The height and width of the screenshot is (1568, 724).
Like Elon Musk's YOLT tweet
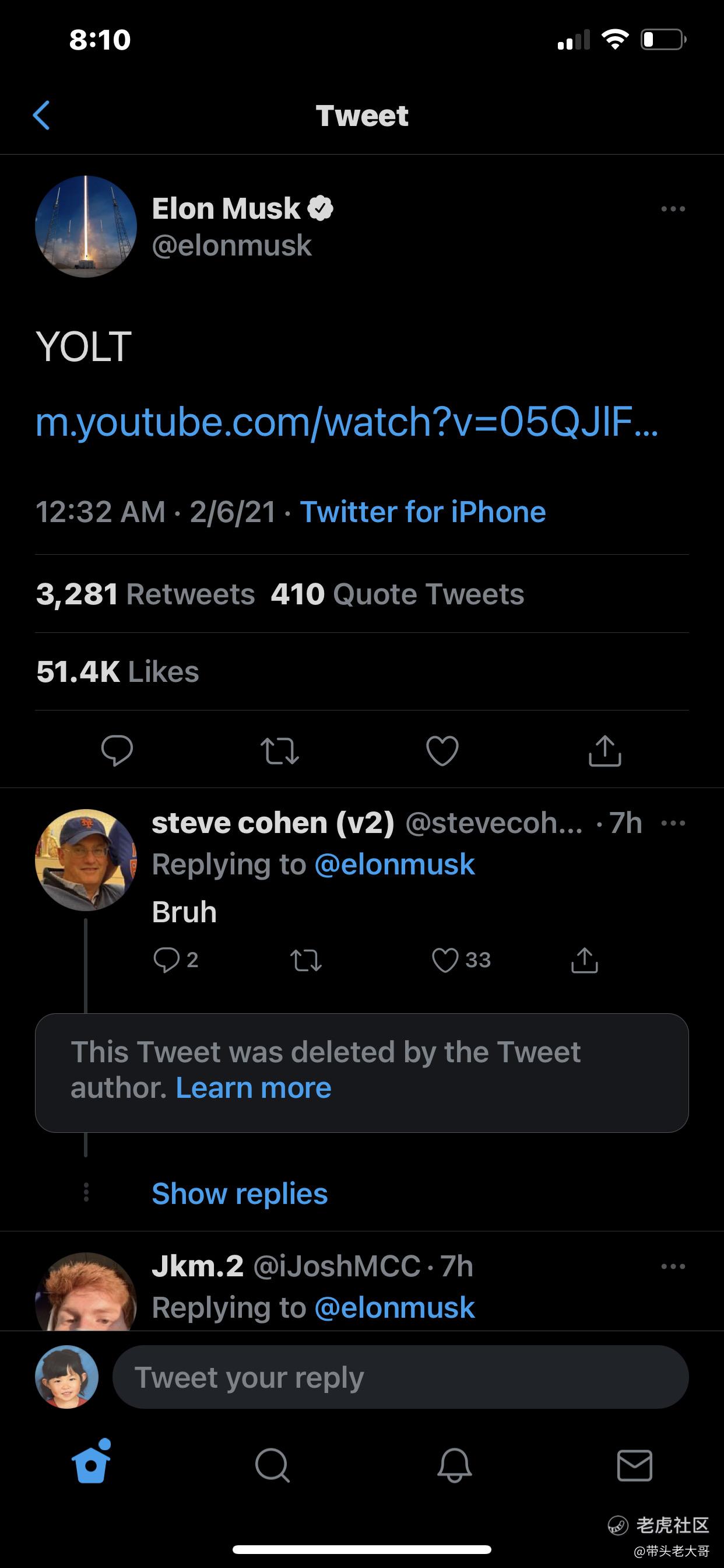pos(442,750)
